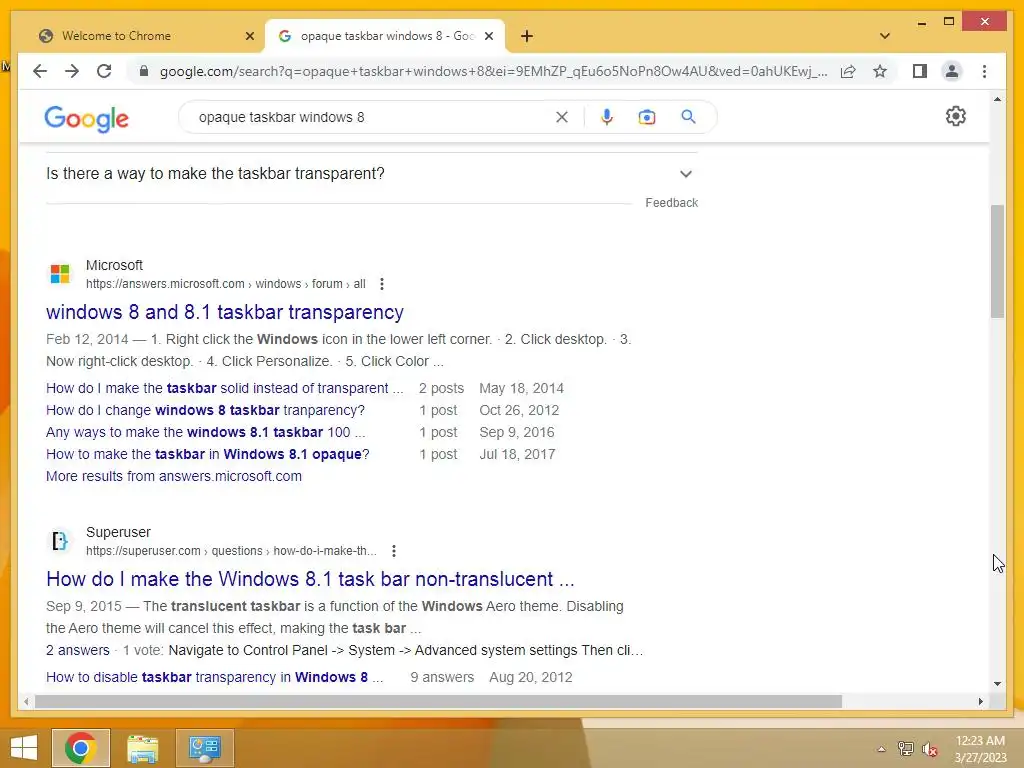The height and width of the screenshot is (768, 1024).
Task: Open "windows 8 and 8.1 taskbar transparency" result
Action: [225, 312]
